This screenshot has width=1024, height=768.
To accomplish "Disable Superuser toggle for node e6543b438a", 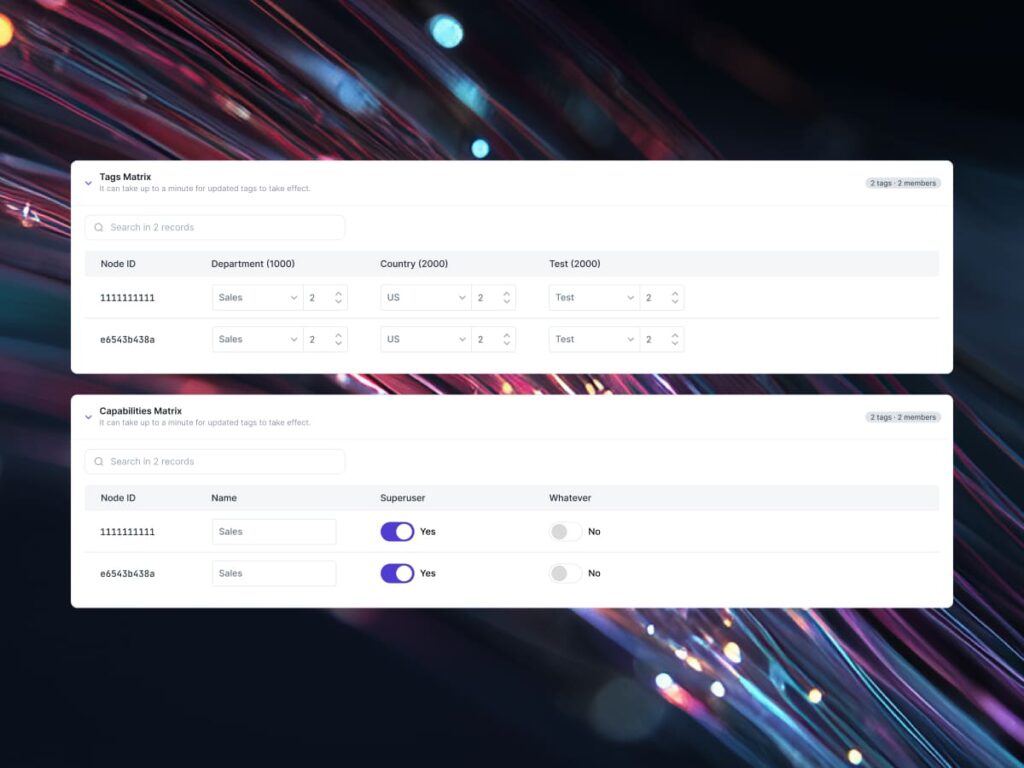I will click(x=397, y=573).
